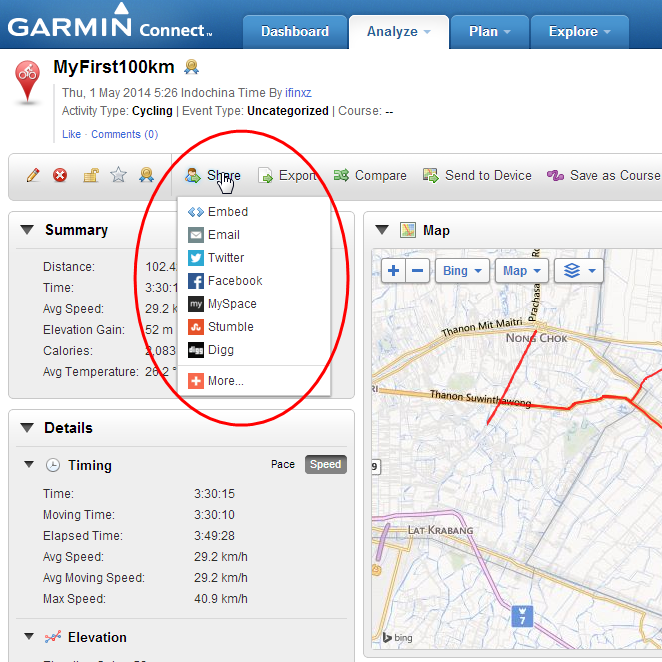Click the Activity Type Cycling value
The image size is (662, 662).
(x=152, y=111)
